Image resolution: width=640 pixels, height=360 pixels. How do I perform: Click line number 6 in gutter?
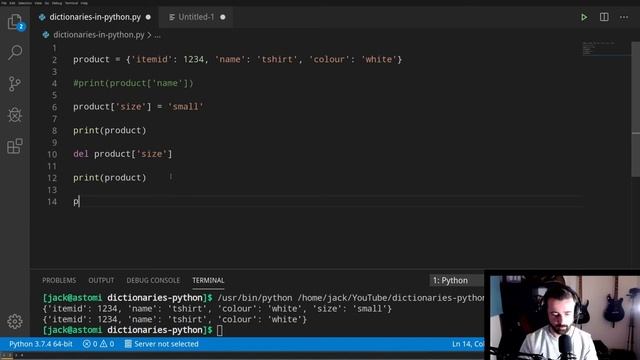[x=54, y=107]
